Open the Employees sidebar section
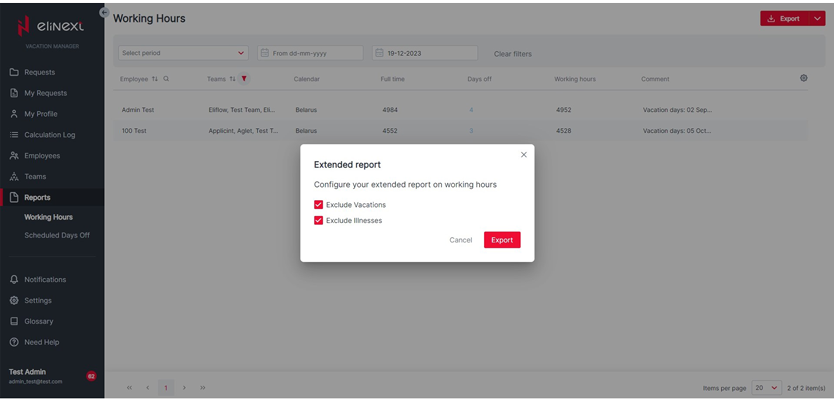834x401 pixels. pyautogui.click(x=42, y=155)
